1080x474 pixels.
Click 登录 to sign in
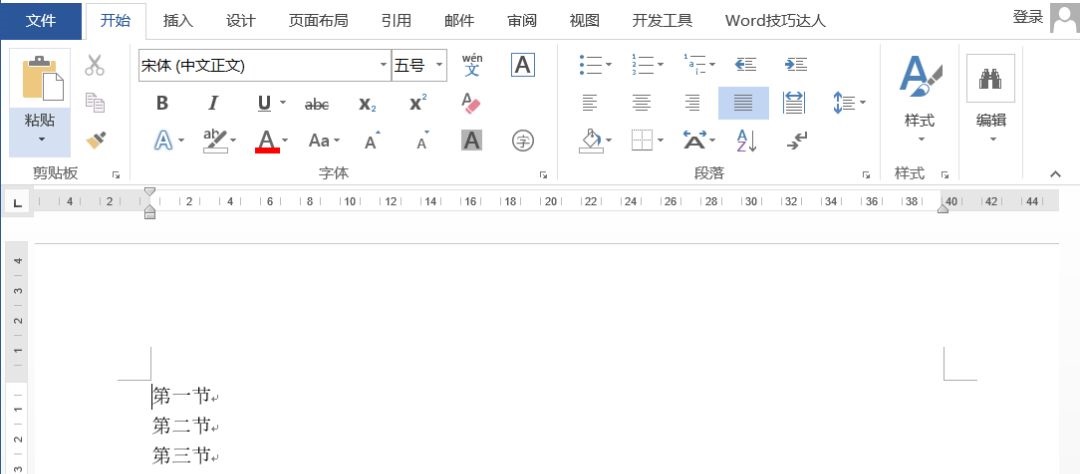coord(1027,17)
